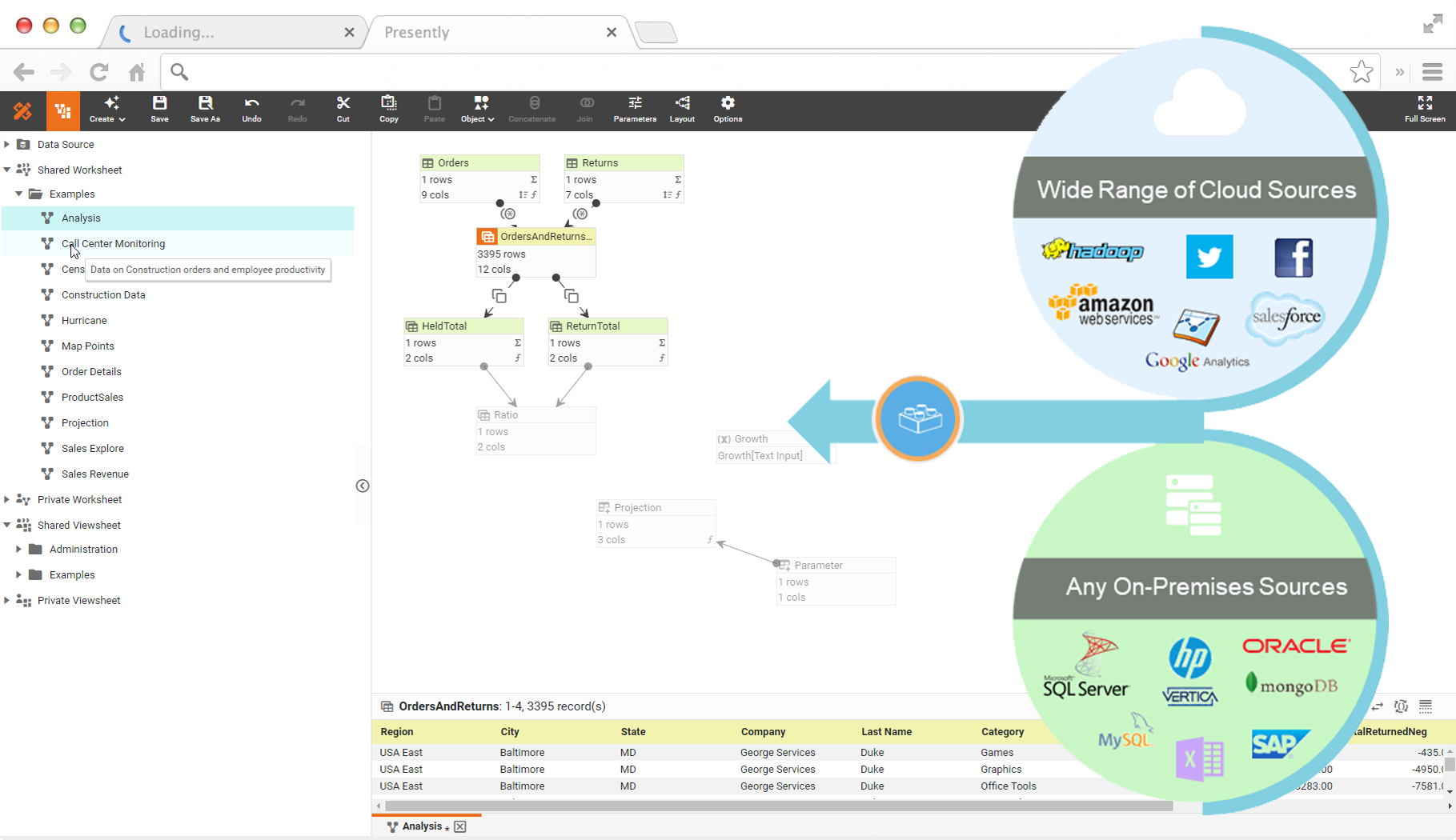
Task: Click the join icon under Returns table
Action: [x=580, y=214]
